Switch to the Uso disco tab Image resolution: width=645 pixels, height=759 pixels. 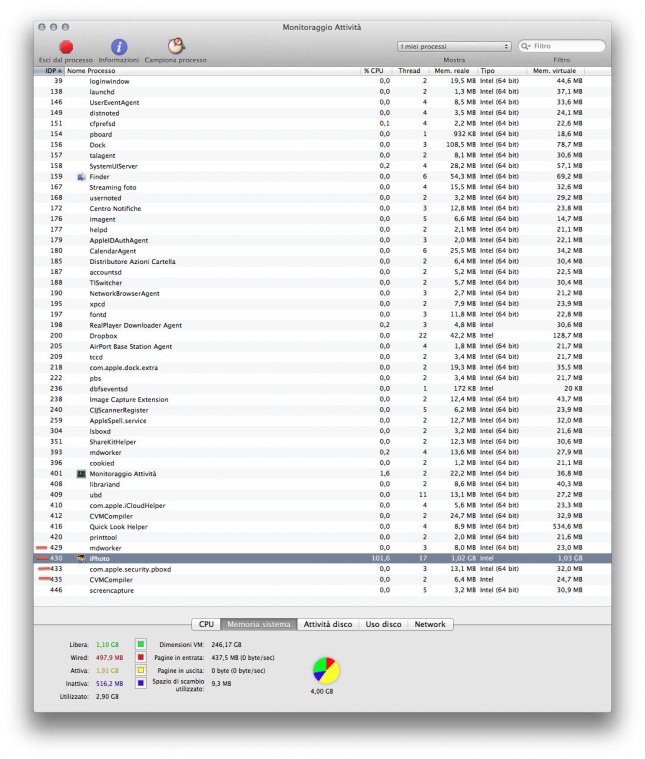(x=384, y=624)
